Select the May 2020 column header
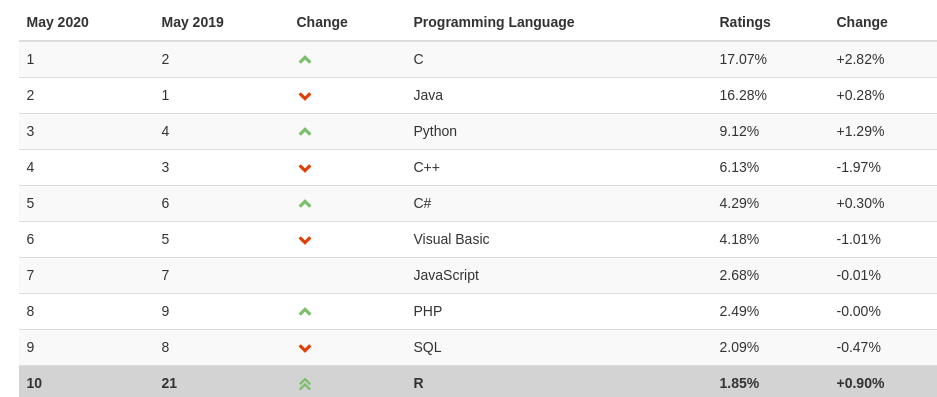 coord(57,22)
